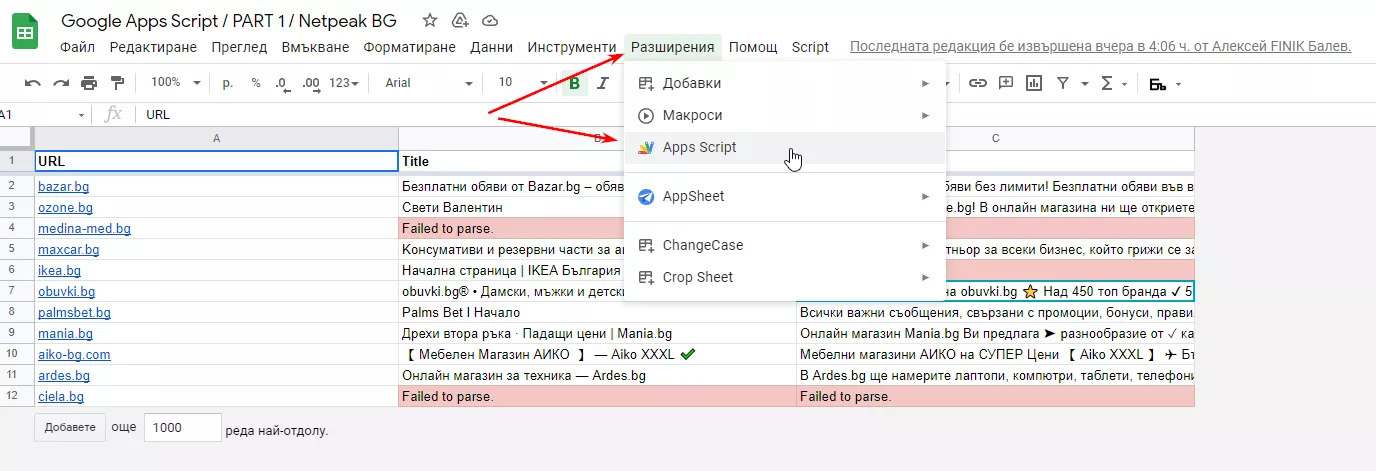This screenshot has width=1376, height=471.
Task: Open the custom Script menu
Action: point(810,47)
